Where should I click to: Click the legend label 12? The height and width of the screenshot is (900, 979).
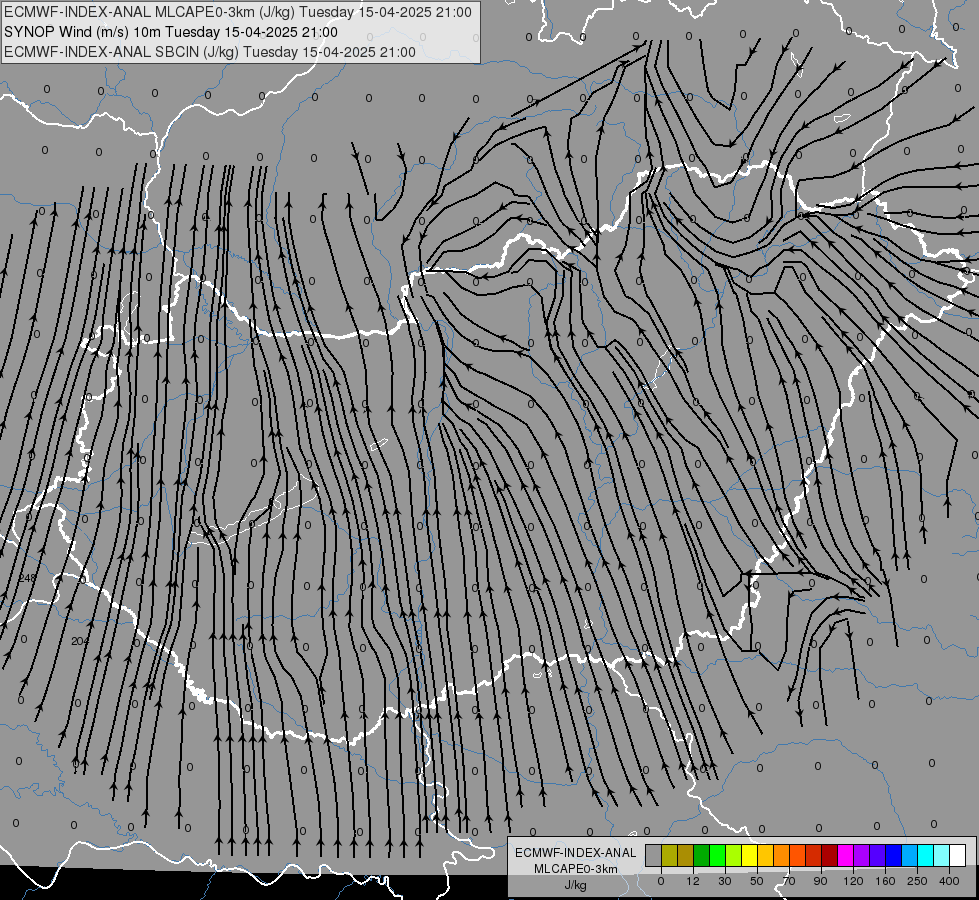tap(692, 881)
